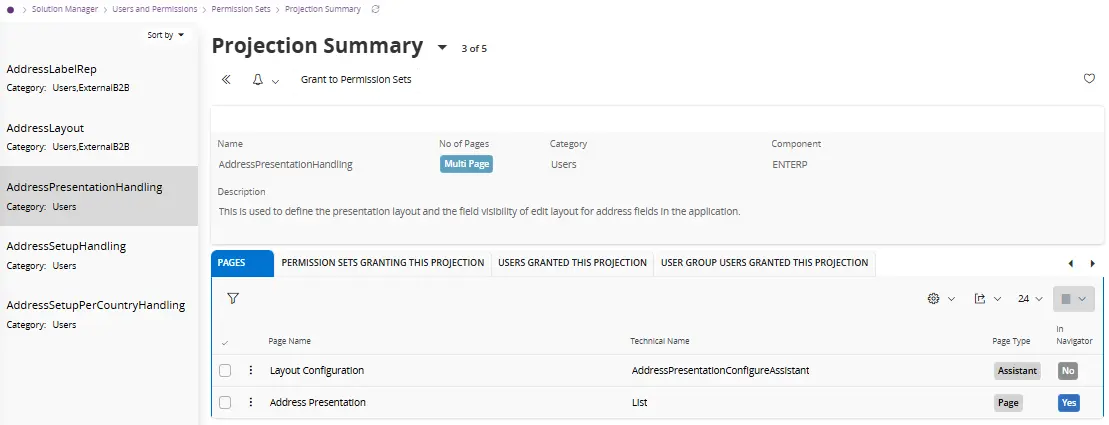Screen dimensions: 1109x425
Task: Click the favorite heart icon
Action: tap(1089, 79)
